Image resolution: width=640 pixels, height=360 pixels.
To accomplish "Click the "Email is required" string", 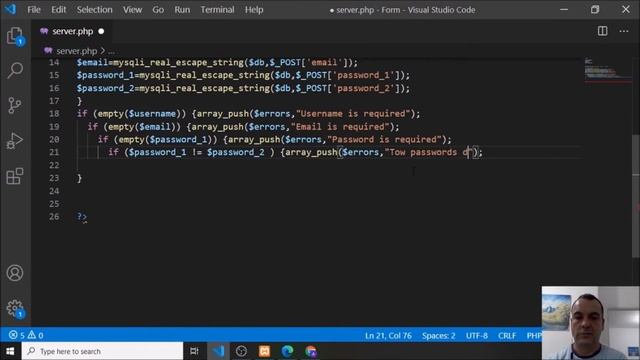I will point(340,127).
